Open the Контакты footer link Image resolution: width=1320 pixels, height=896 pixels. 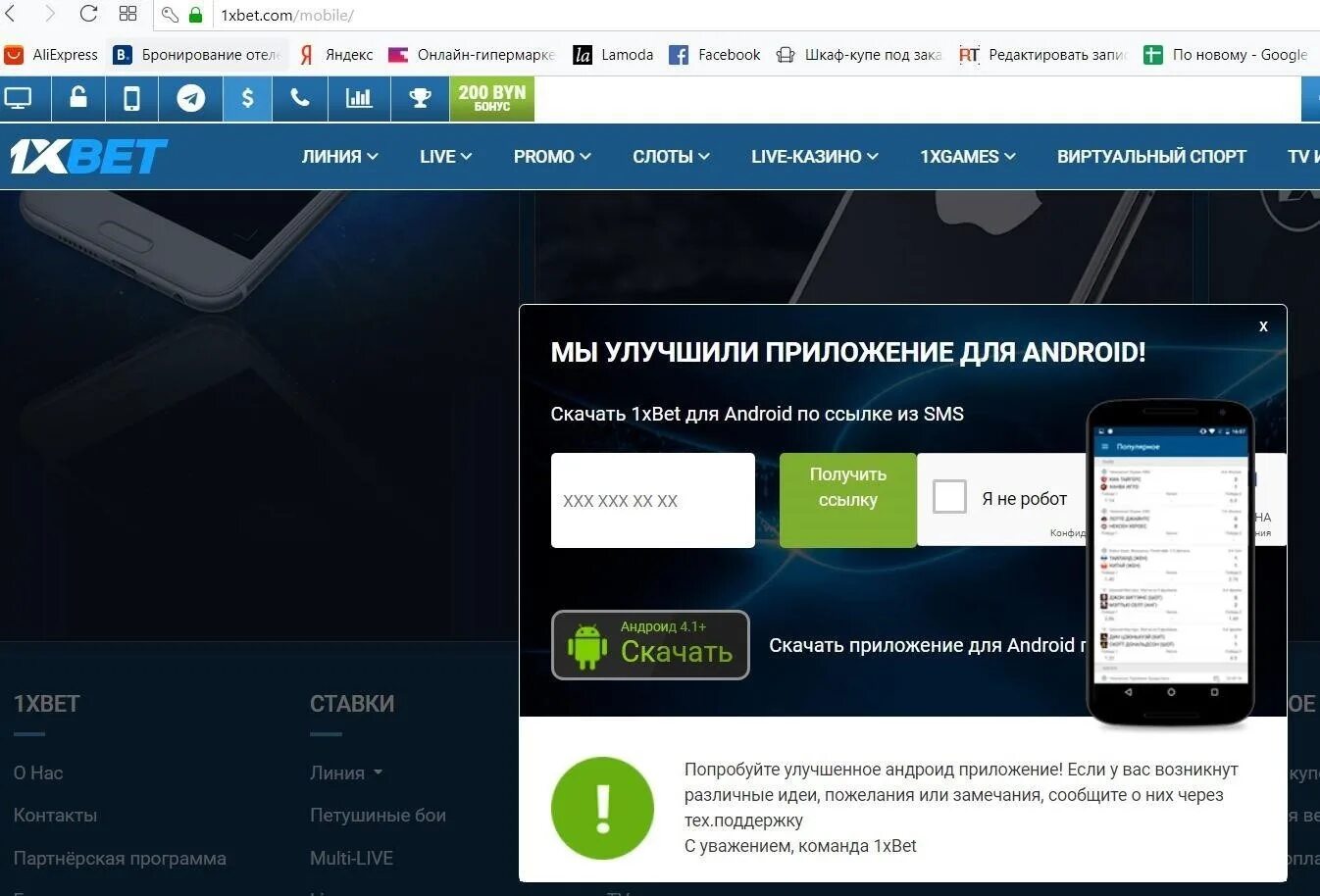pos(55,815)
